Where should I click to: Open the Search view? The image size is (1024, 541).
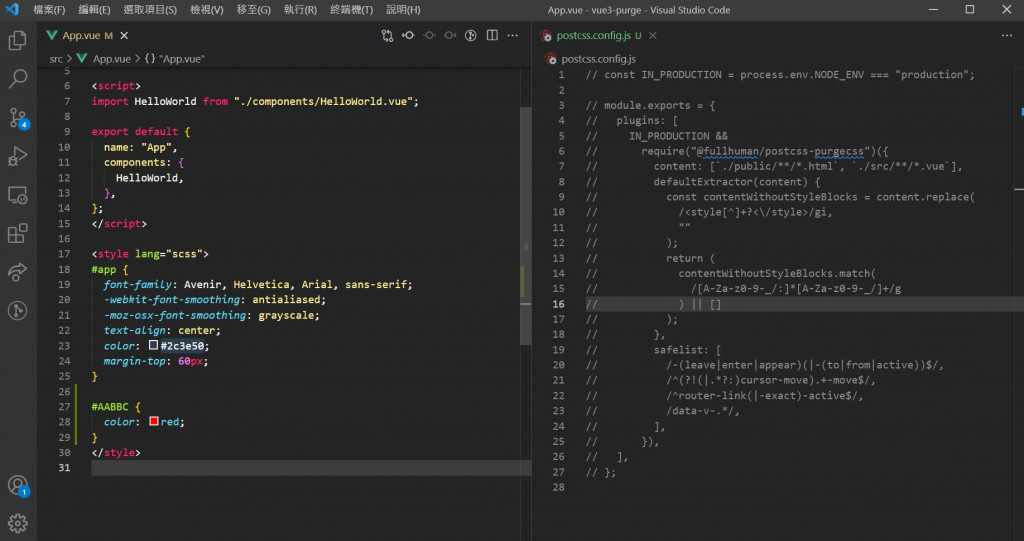coord(18,79)
